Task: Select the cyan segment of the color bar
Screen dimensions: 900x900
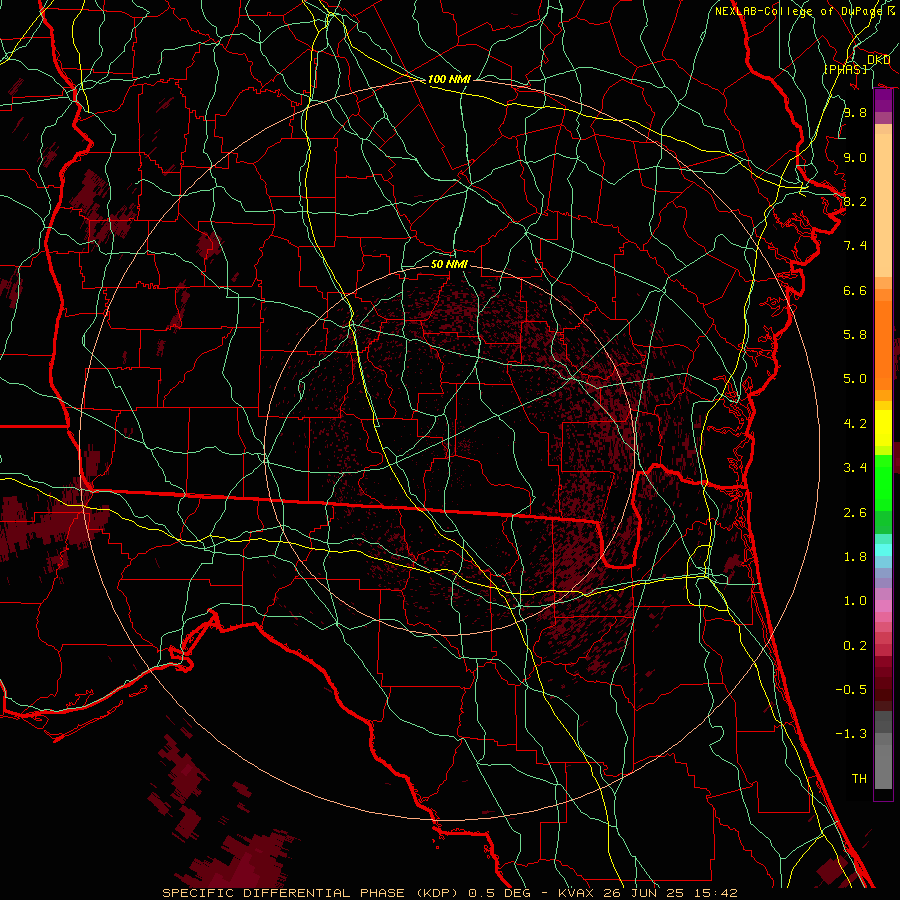Action: [883, 550]
